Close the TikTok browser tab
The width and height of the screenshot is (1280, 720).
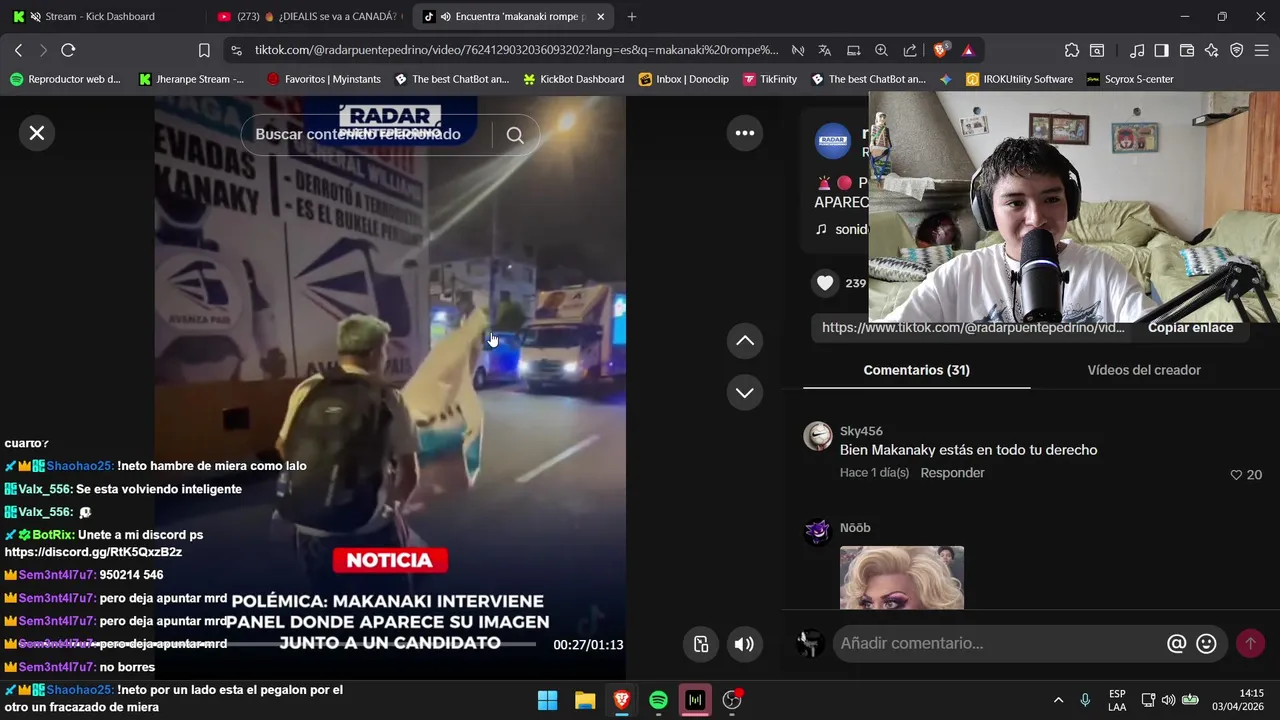pos(600,17)
